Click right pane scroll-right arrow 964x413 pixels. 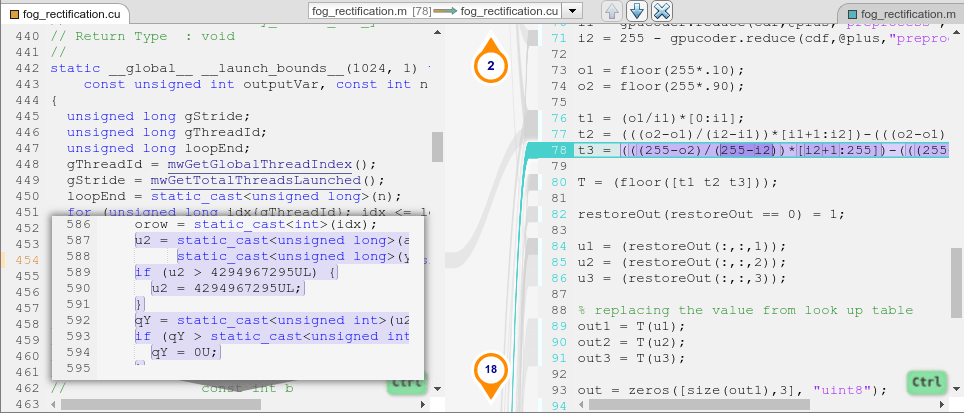[x=941, y=404]
